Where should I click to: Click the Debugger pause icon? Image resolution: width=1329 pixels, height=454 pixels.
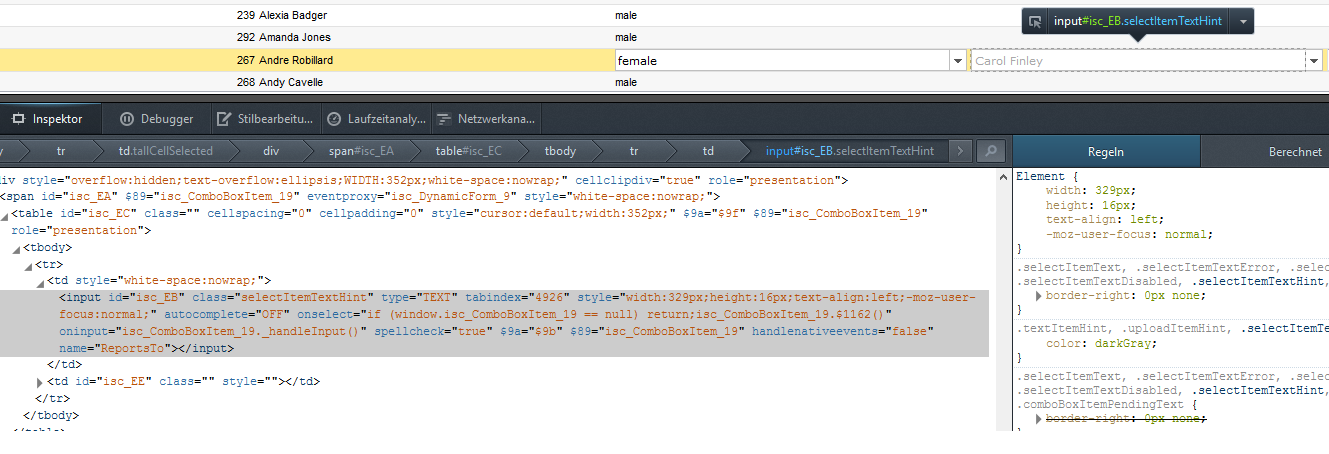[127, 119]
